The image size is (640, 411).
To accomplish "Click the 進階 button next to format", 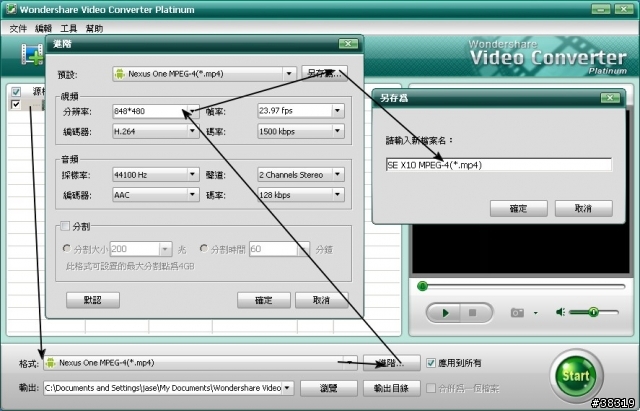I will 391,363.
